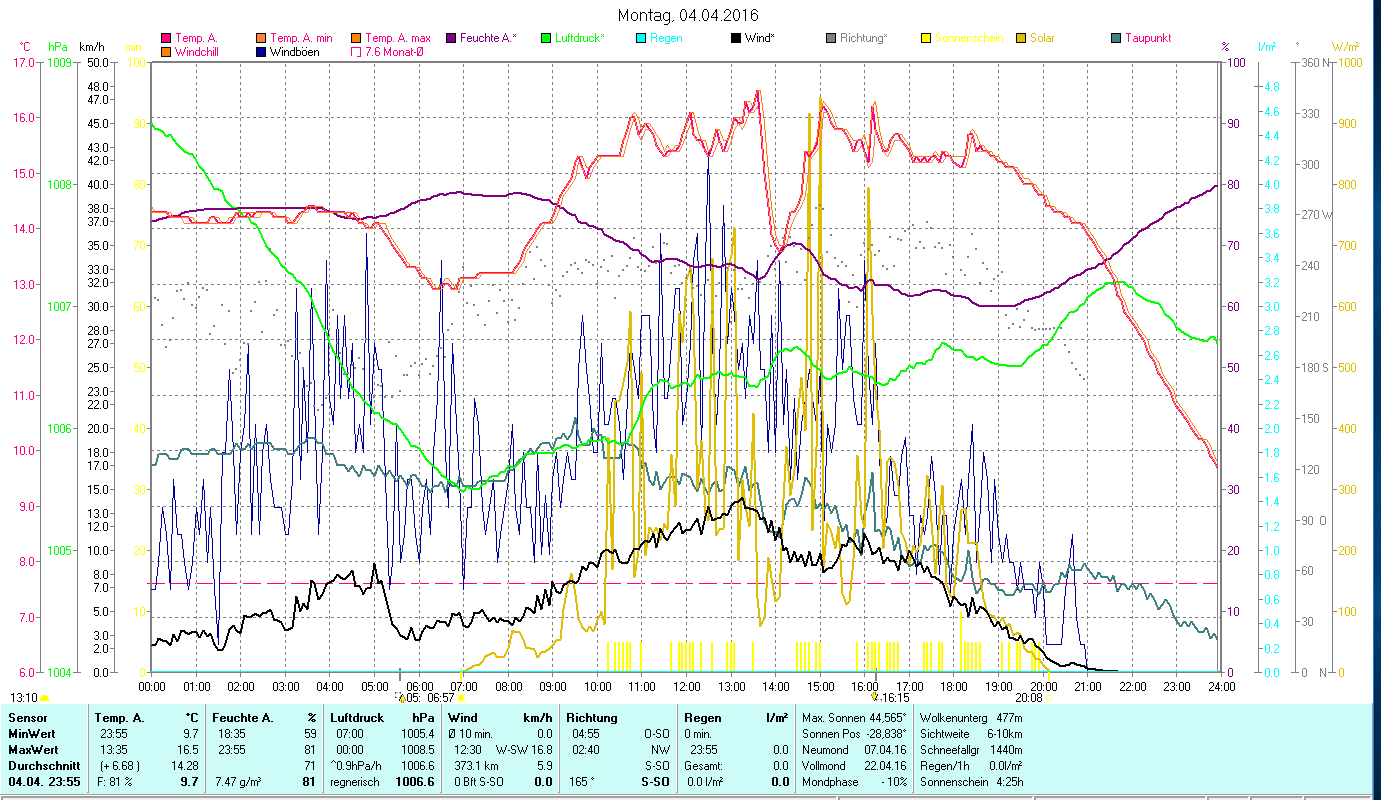
Task: Click the "^0.9hPa/h" pressure trend
Action: coord(357,765)
